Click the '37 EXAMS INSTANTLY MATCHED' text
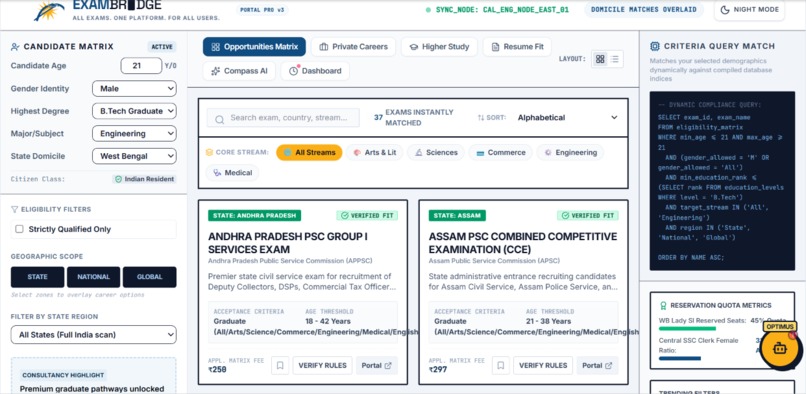Viewport: 806px width, 394px height. point(413,118)
